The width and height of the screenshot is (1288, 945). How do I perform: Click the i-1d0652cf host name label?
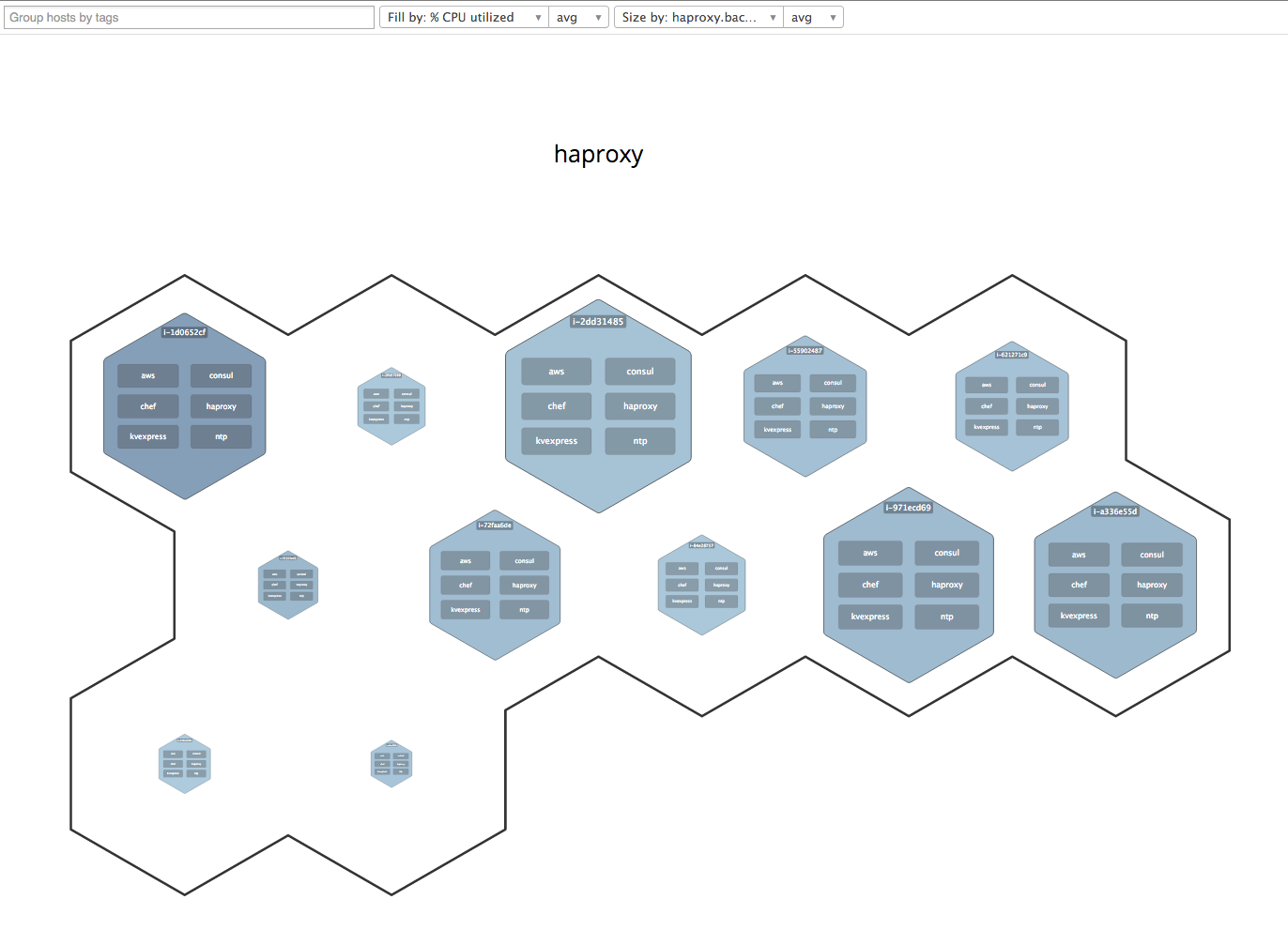click(184, 332)
